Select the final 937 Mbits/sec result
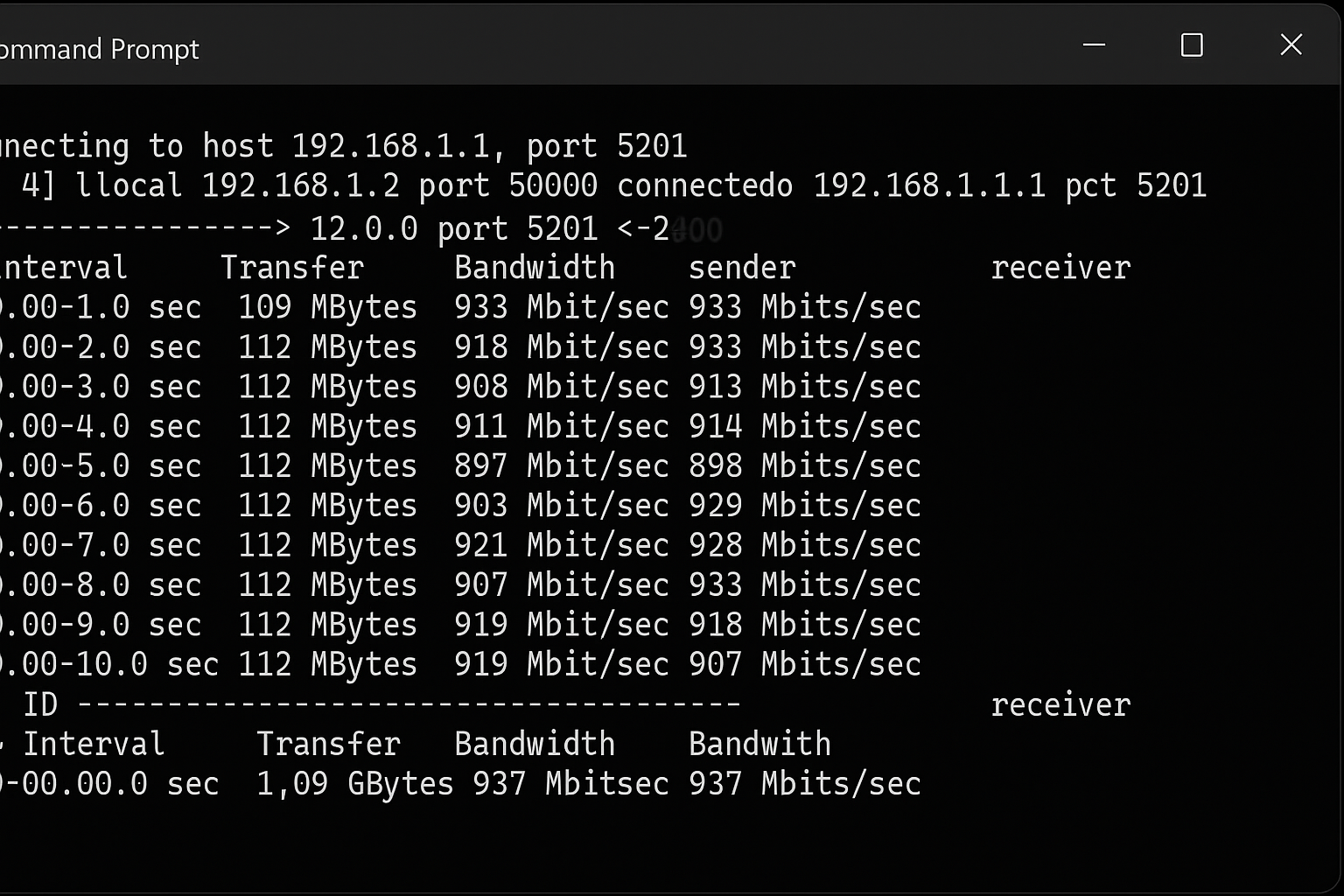Image resolution: width=1344 pixels, height=896 pixels. 805,783
